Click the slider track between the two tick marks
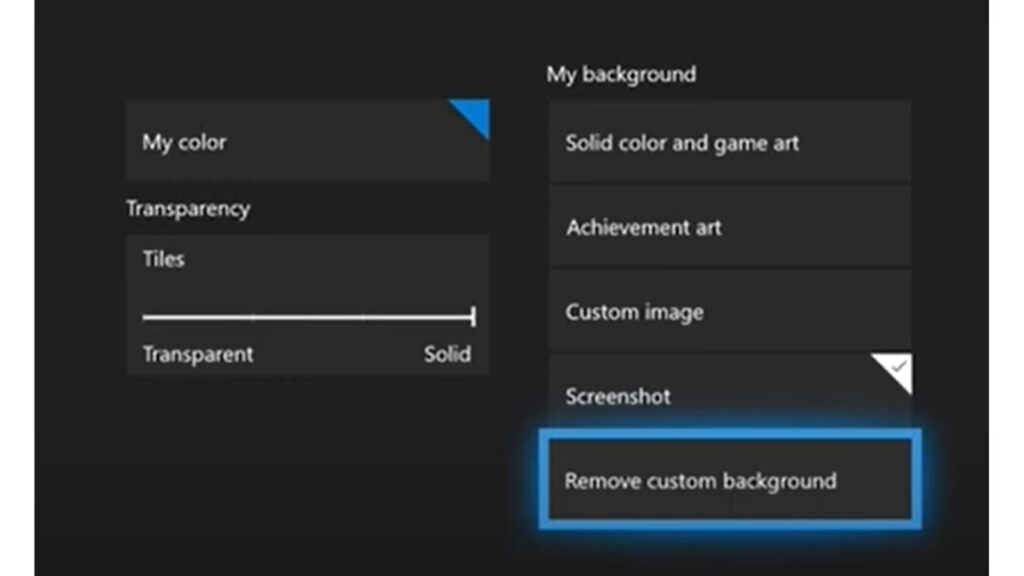 point(308,317)
